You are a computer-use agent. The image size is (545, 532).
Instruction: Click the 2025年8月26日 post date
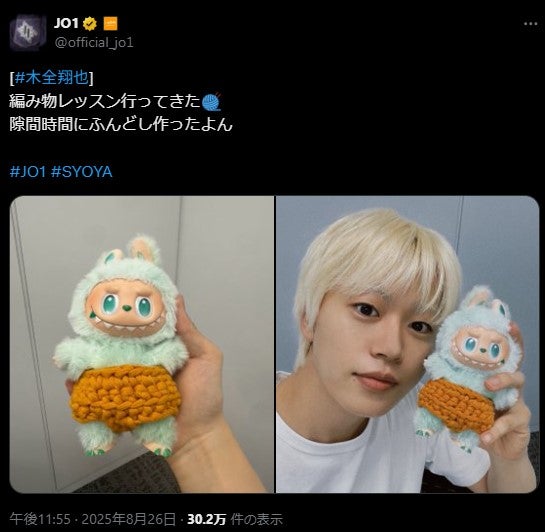click(x=129, y=519)
